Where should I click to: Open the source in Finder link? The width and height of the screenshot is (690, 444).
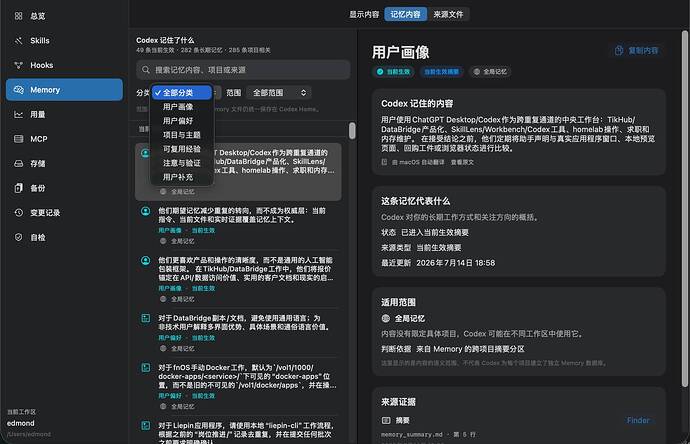(x=638, y=420)
